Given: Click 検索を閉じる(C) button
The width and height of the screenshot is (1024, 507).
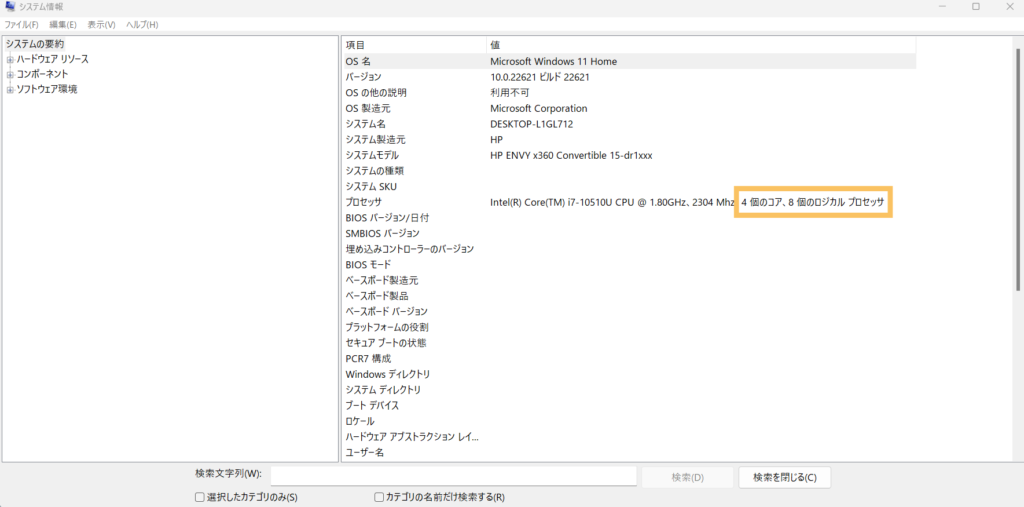Looking at the screenshot, I should [x=784, y=477].
